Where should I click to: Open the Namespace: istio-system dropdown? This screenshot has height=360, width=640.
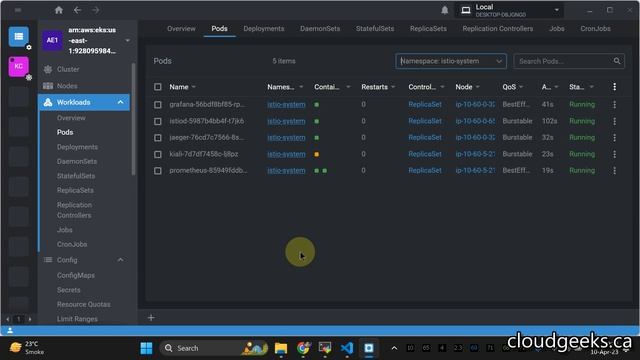pyautogui.click(x=451, y=61)
